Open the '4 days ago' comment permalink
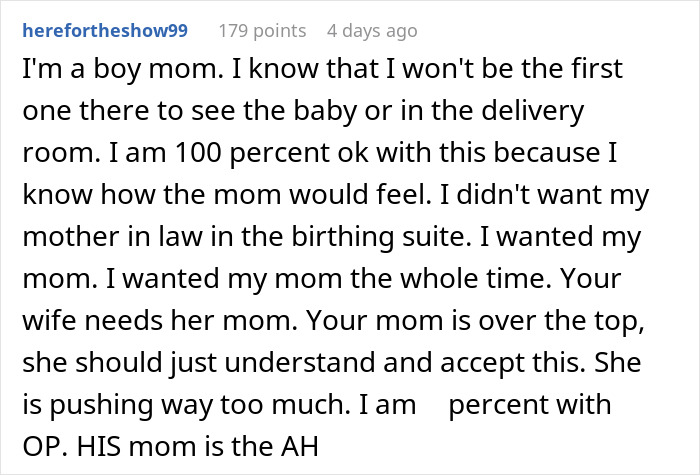 tap(373, 31)
